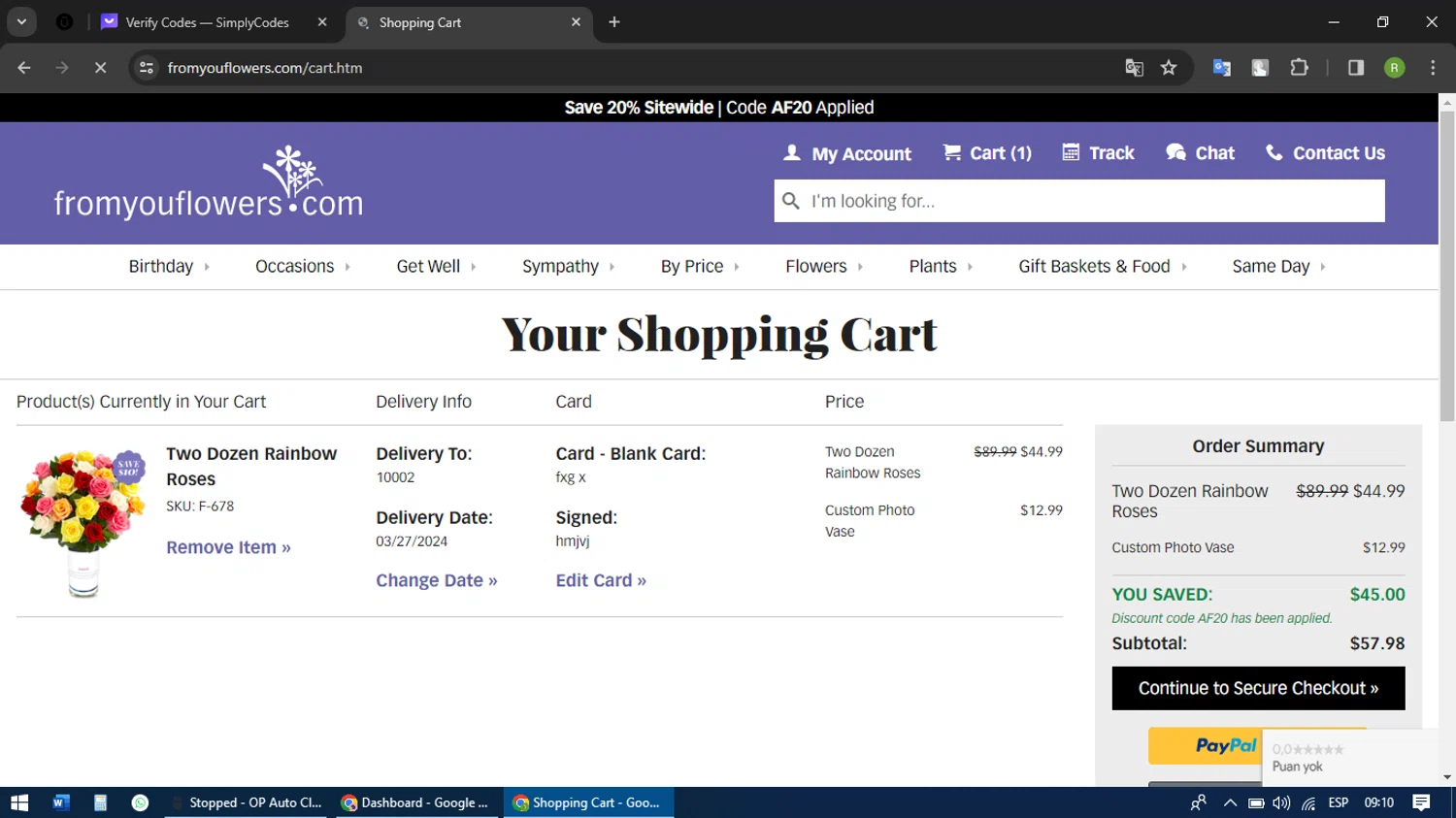
Task: Click the site information icon in address bar
Action: click(x=147, y=68)
